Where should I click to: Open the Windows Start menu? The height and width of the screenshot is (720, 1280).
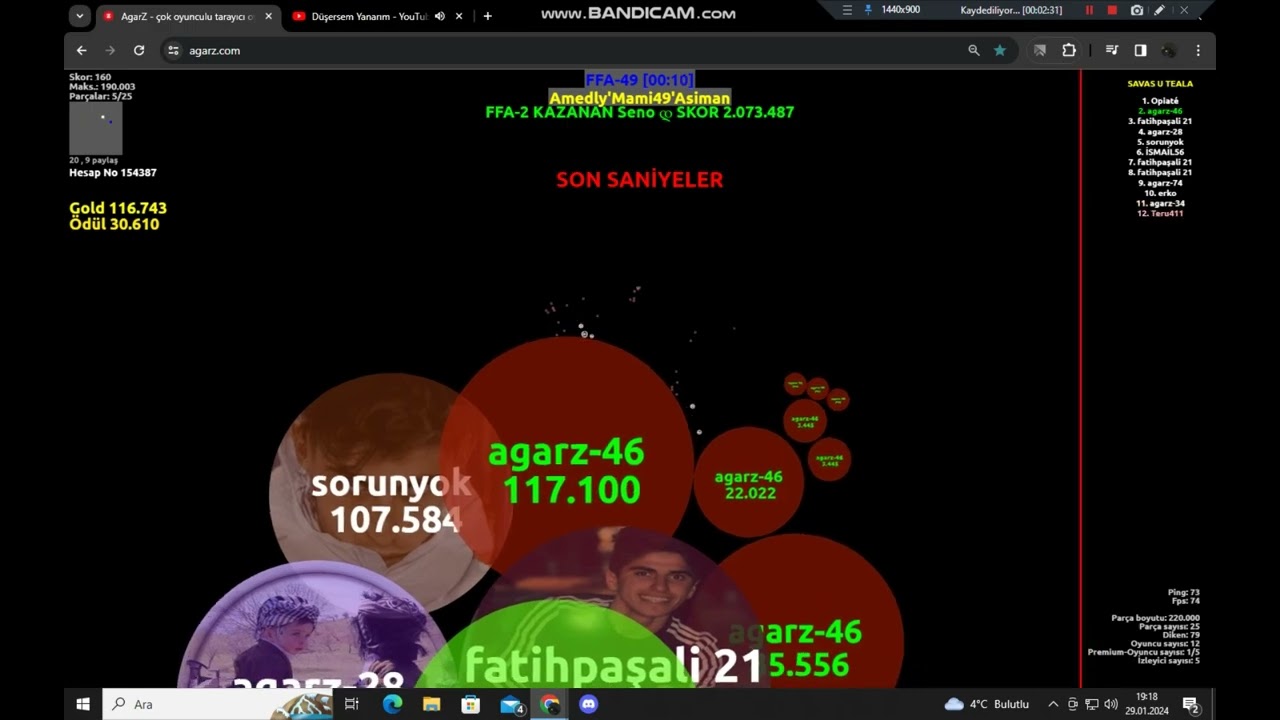tap(83, 704)
